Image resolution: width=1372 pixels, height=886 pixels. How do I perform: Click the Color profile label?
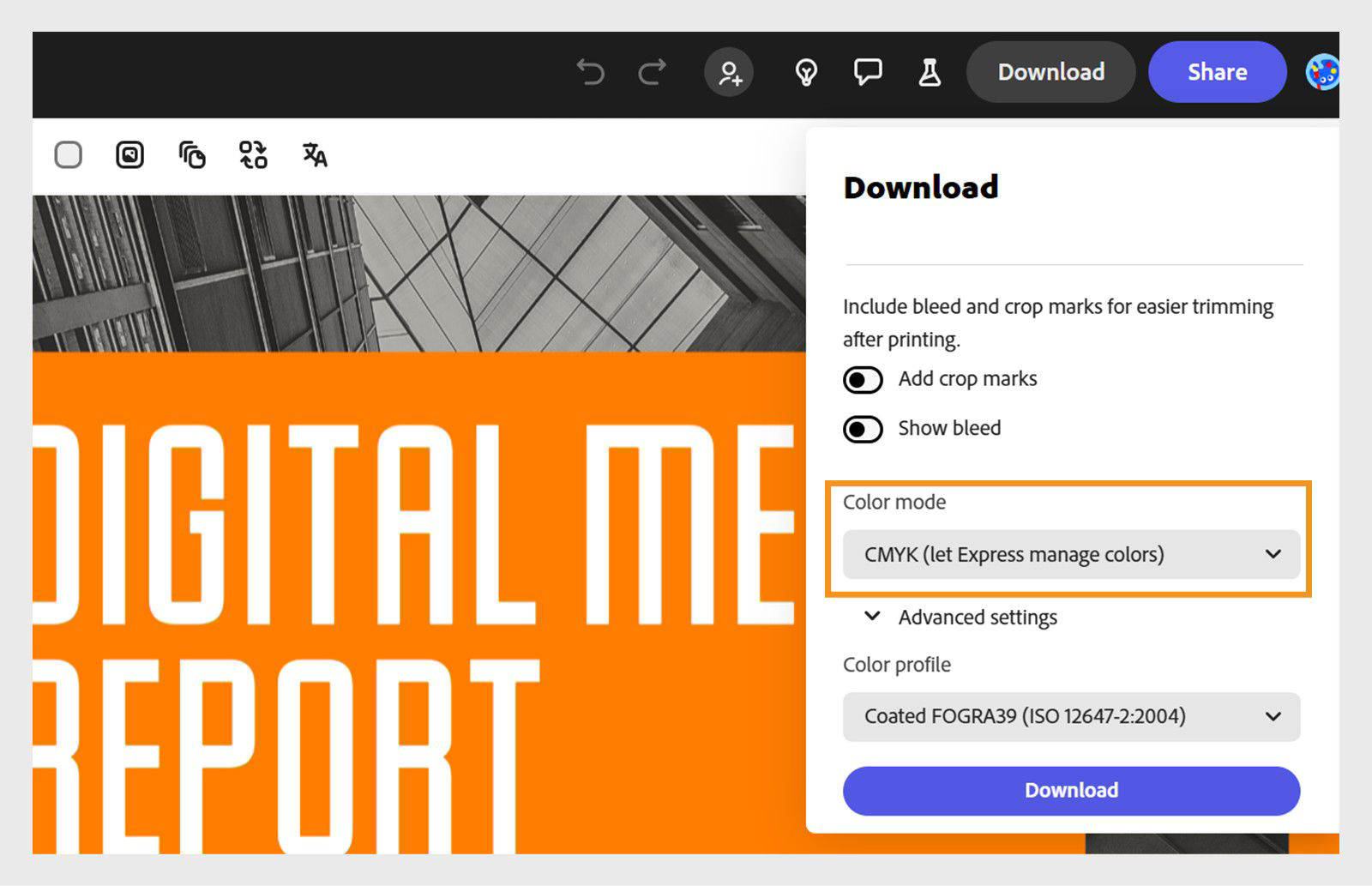pos(897,665)
